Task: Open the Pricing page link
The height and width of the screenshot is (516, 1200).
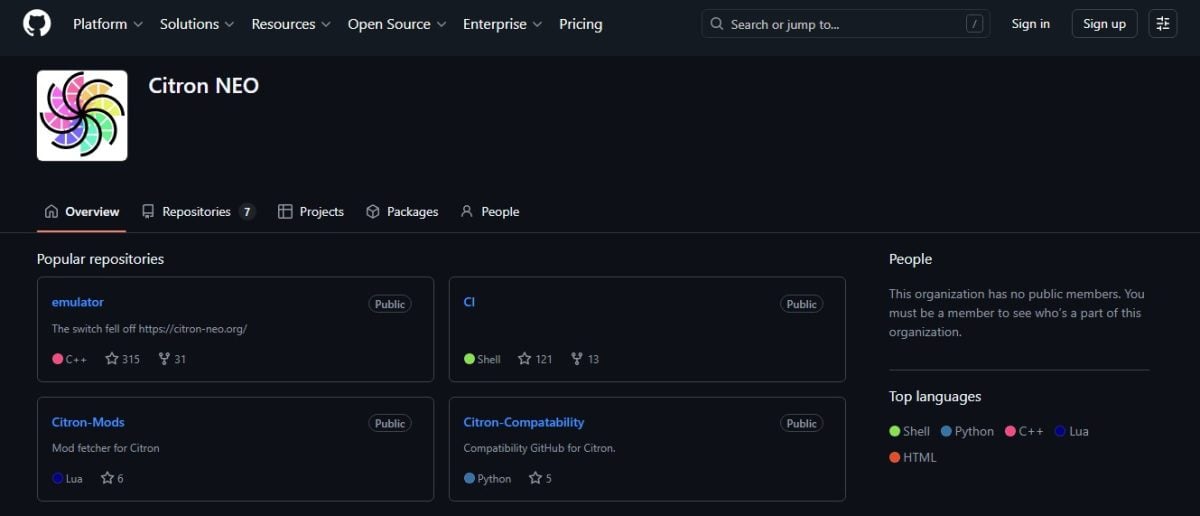Action: click(x=581, y=24)
